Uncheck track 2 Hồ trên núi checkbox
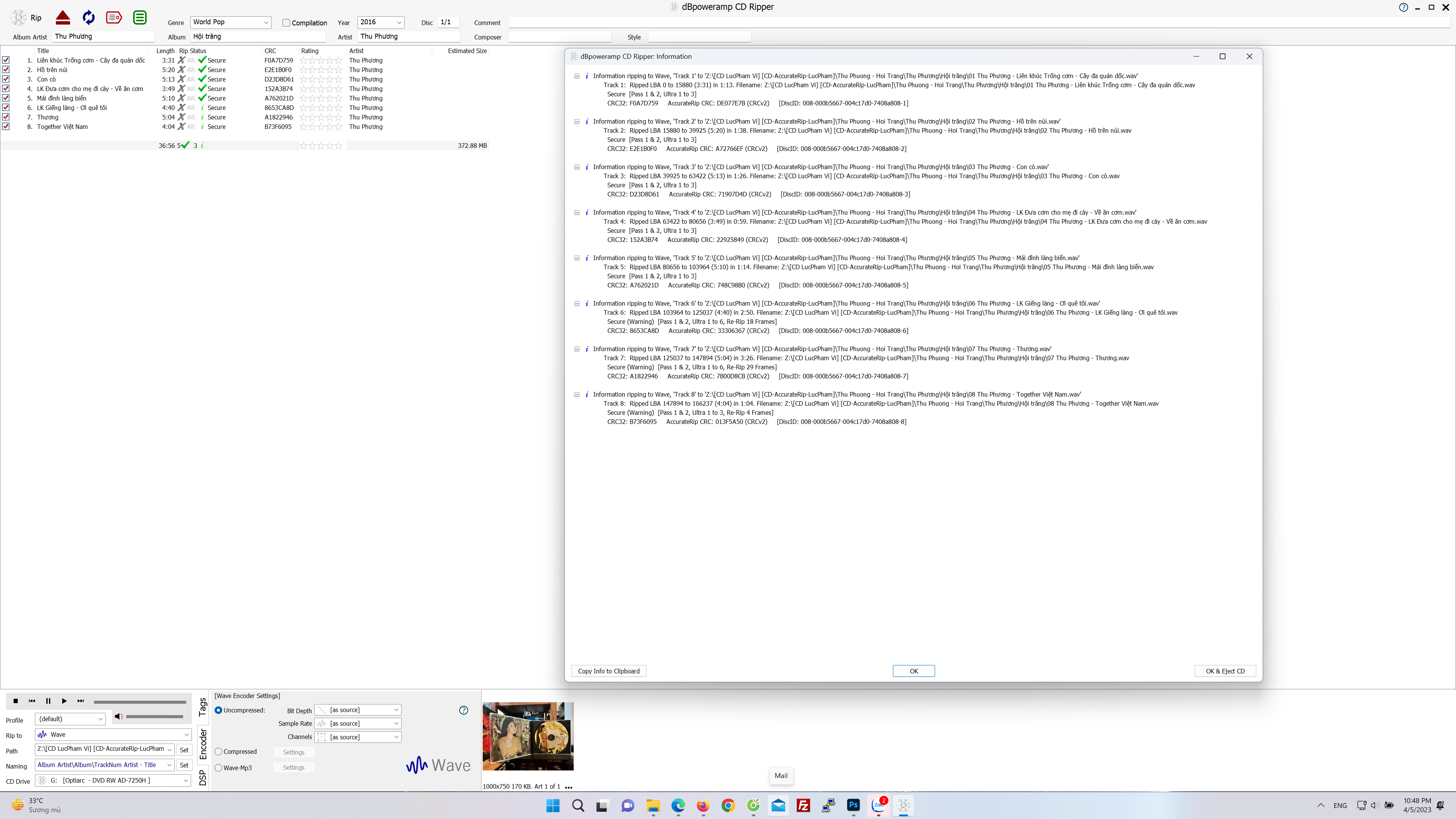Image resolution: width=1456 pixels, height=819 pixels. pos(6,69)
